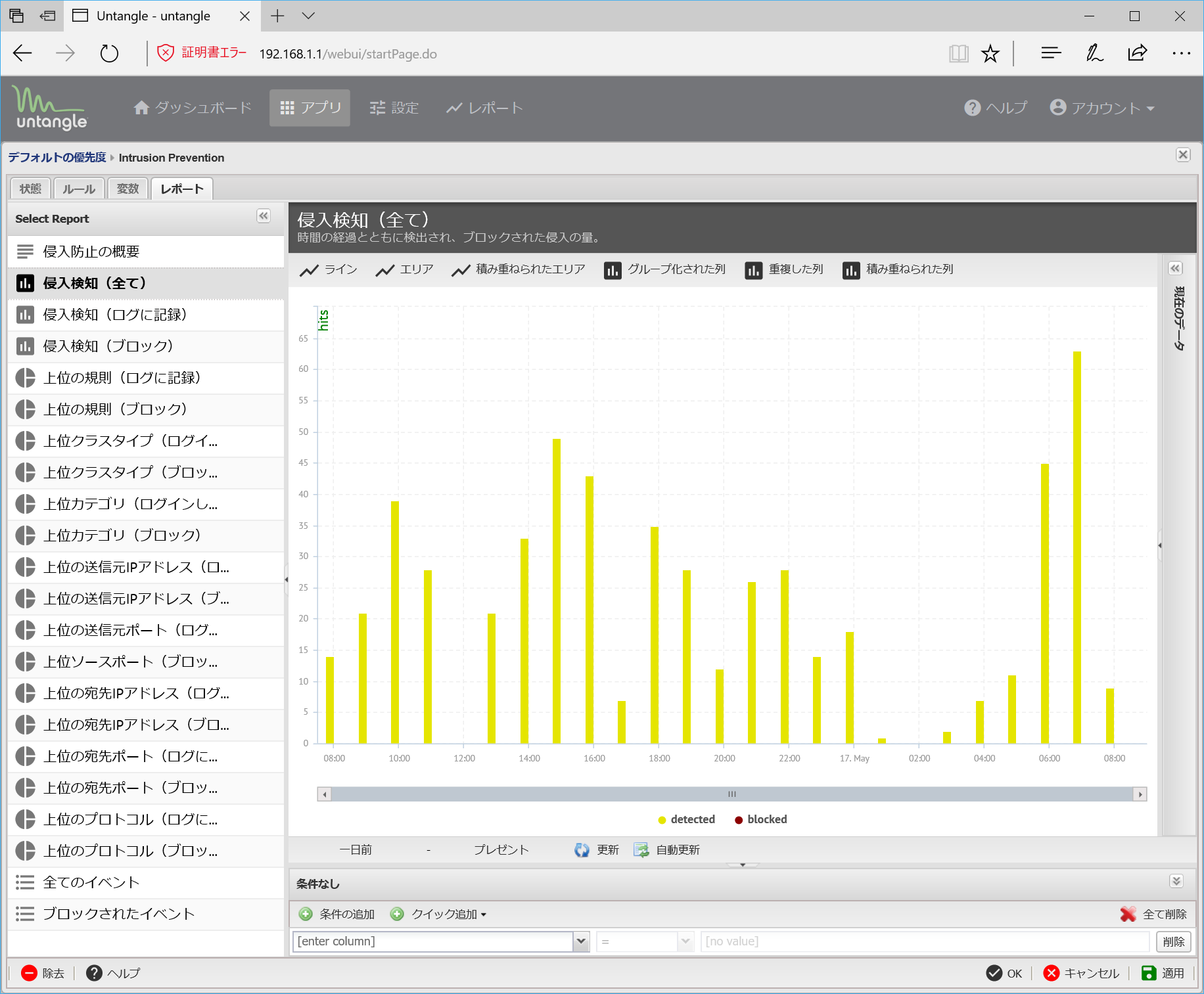The height and width of the screenshot is (994, 1204).
Task: Open 上位のプロトコル（ブロッ... report
Action: [x=146, y=851]
